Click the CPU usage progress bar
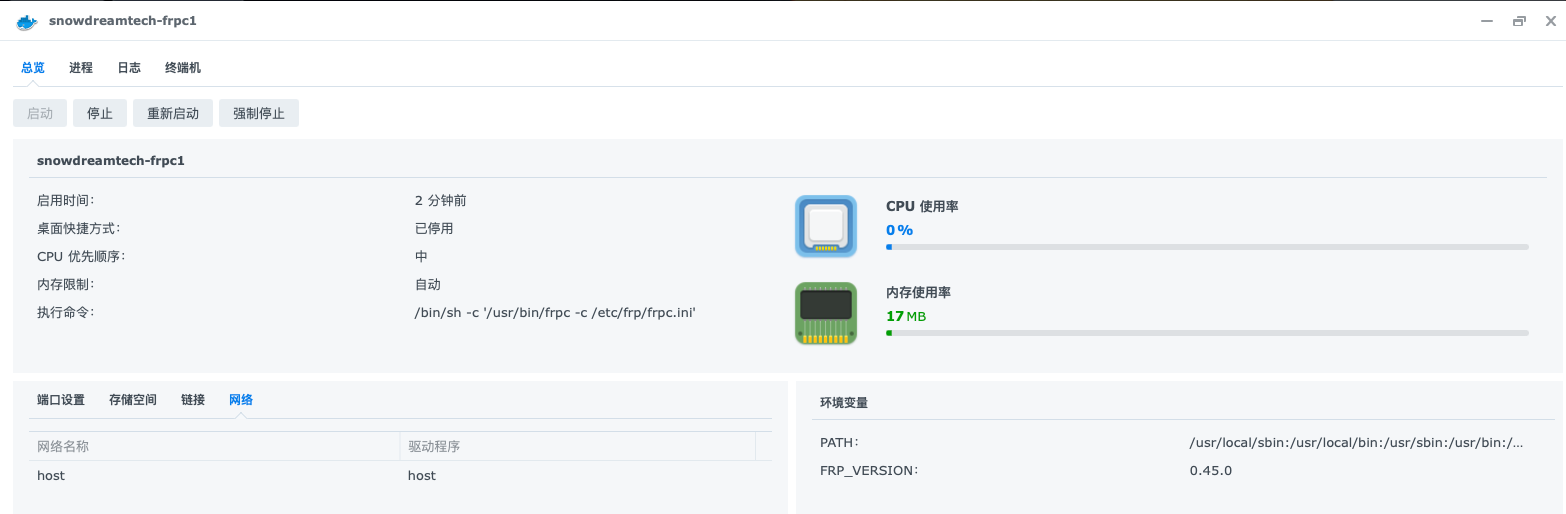 click(1207, 247)
